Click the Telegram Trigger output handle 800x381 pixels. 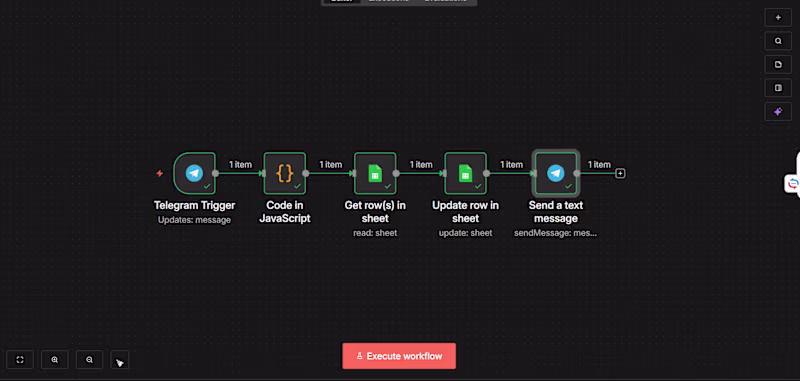point(215,173)
